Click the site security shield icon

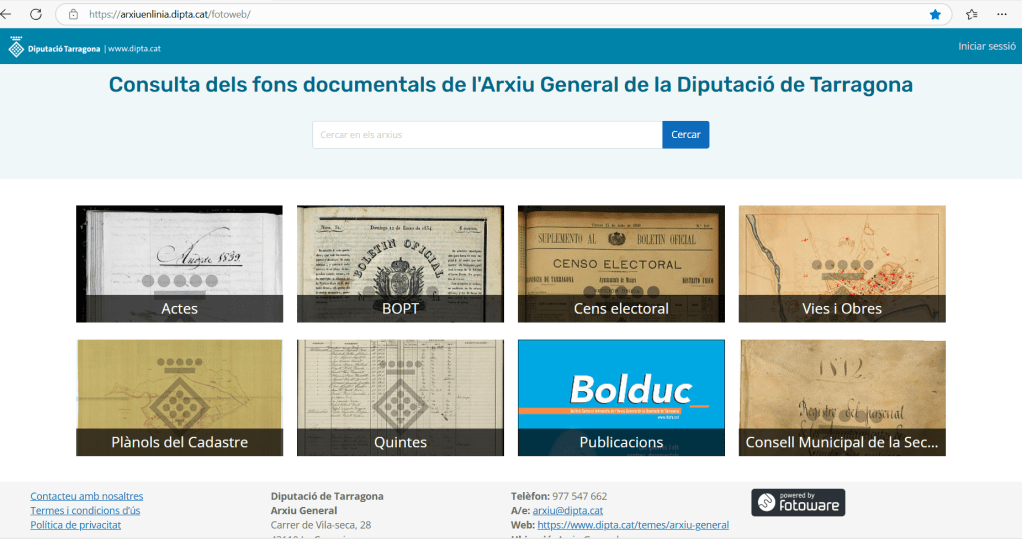point(73,15)
